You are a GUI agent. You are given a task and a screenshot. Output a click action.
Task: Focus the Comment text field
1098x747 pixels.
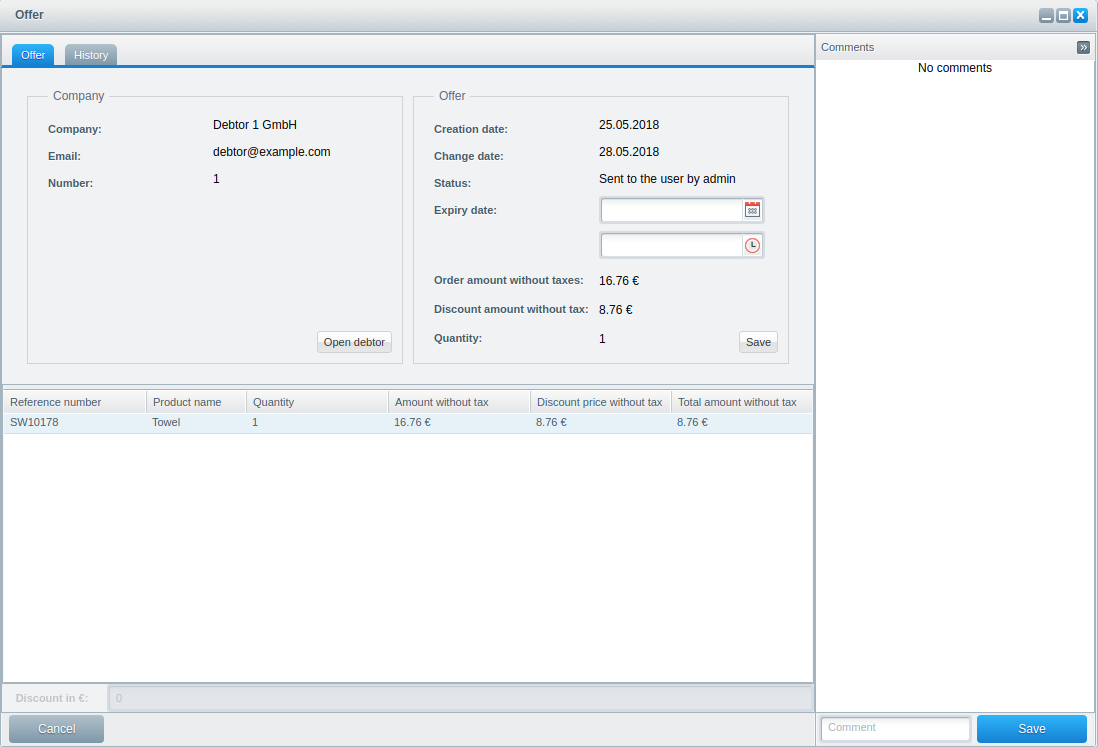pos(895,729)
